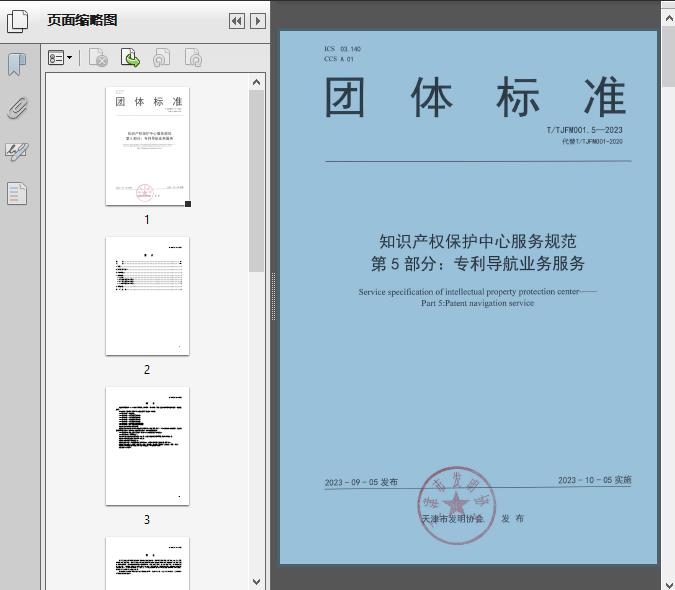The height and width of the screenshot is (590, 675).
Task: Open the Signatures panel icon
Action: [17, 151]
